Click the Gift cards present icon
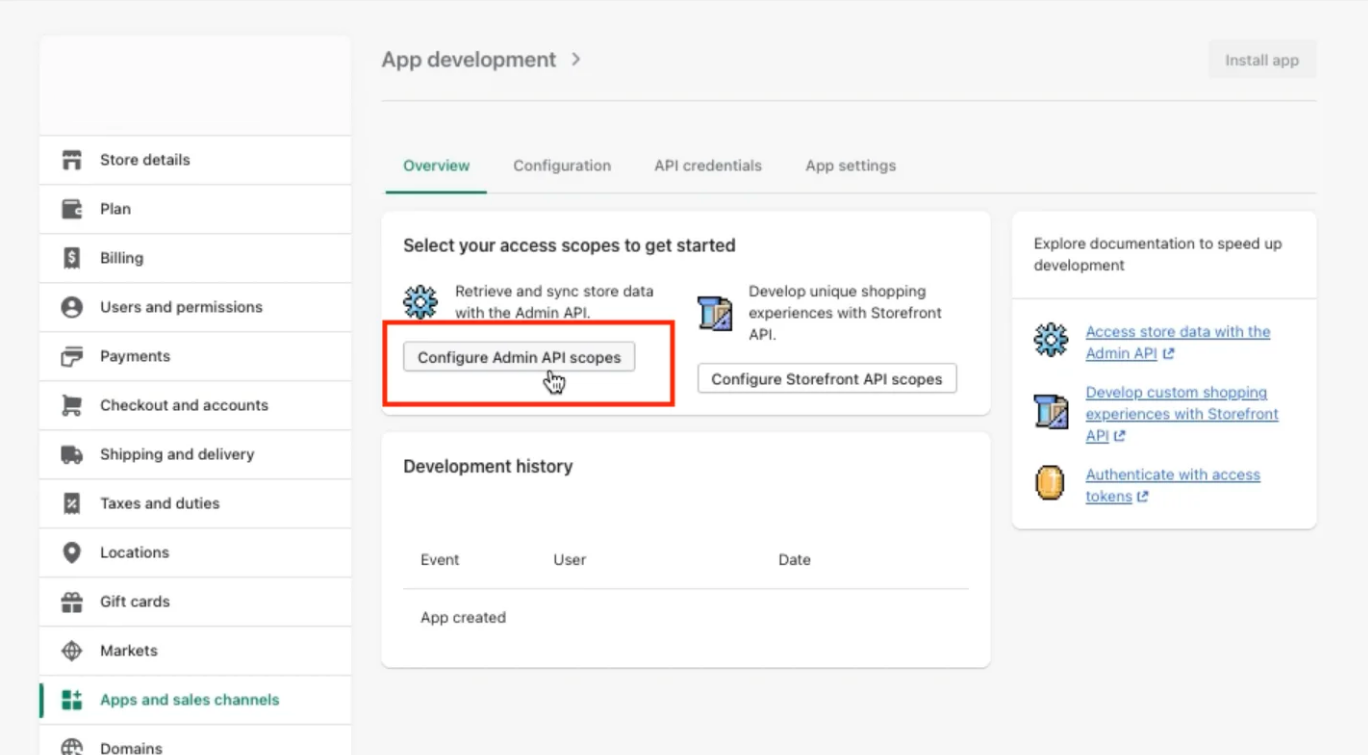 [x=72, y=602]
